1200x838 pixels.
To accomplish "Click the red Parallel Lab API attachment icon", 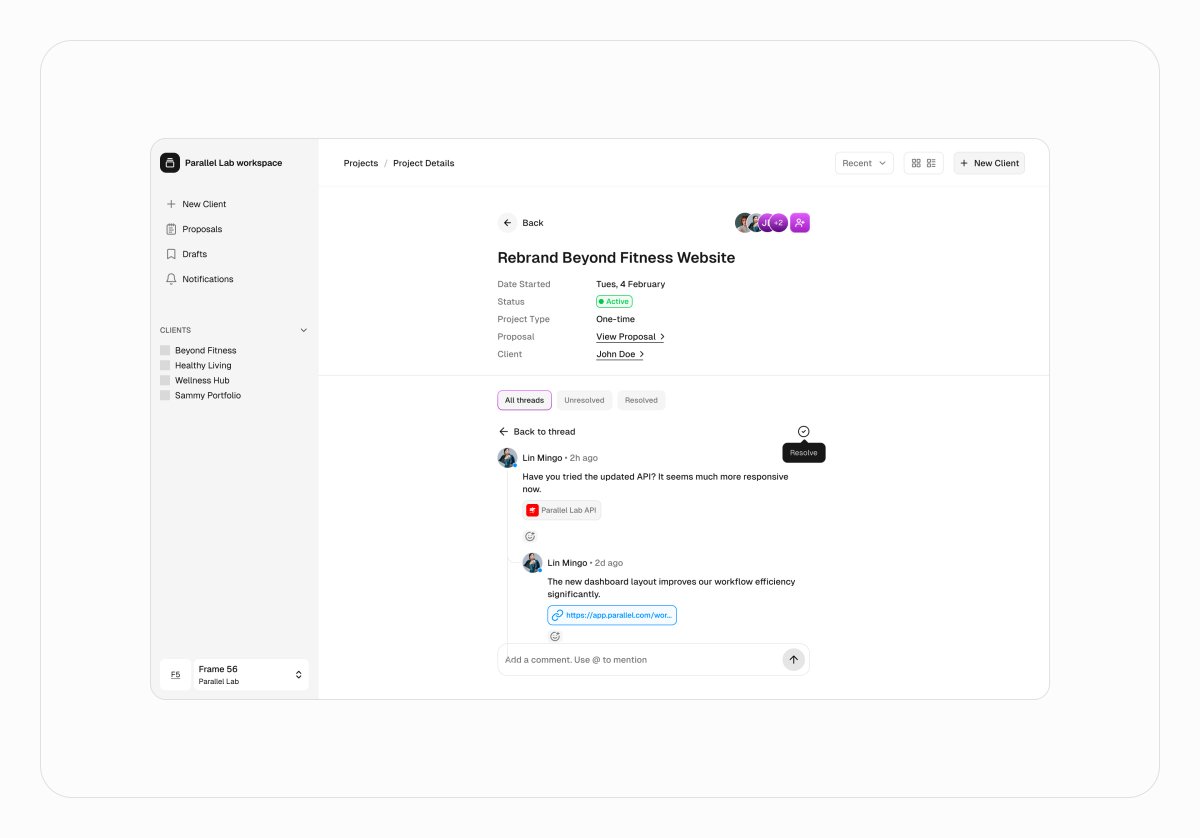I will click(533, 510).
